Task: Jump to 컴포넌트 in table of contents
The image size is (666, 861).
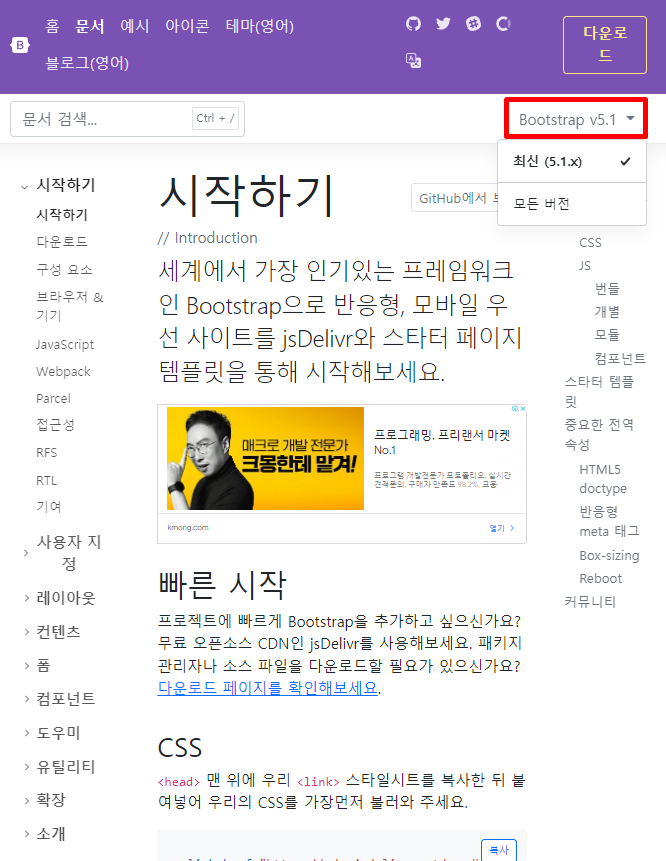Action: [620, 359]
